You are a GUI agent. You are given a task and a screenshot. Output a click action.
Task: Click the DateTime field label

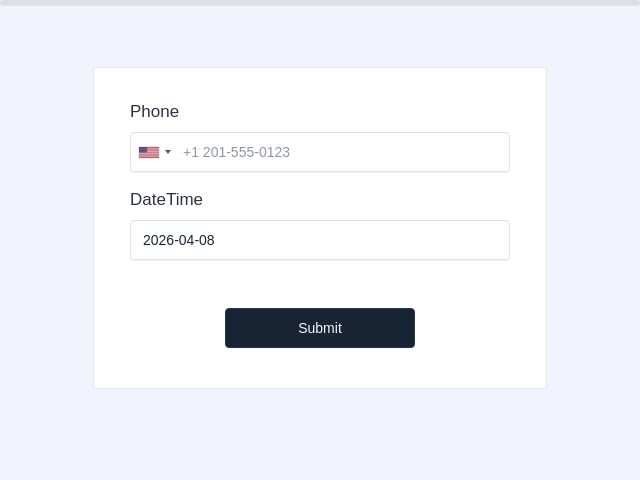[166, 199]
